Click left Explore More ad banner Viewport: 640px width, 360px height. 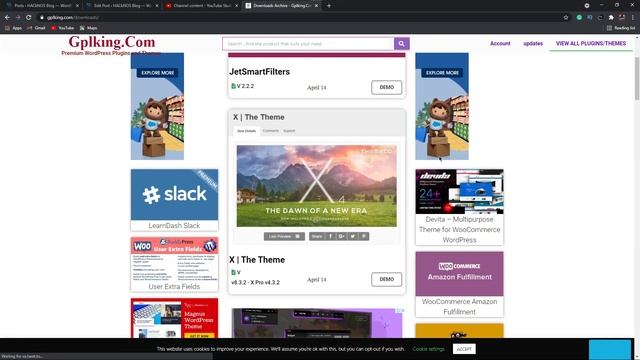tap(157, 106)
